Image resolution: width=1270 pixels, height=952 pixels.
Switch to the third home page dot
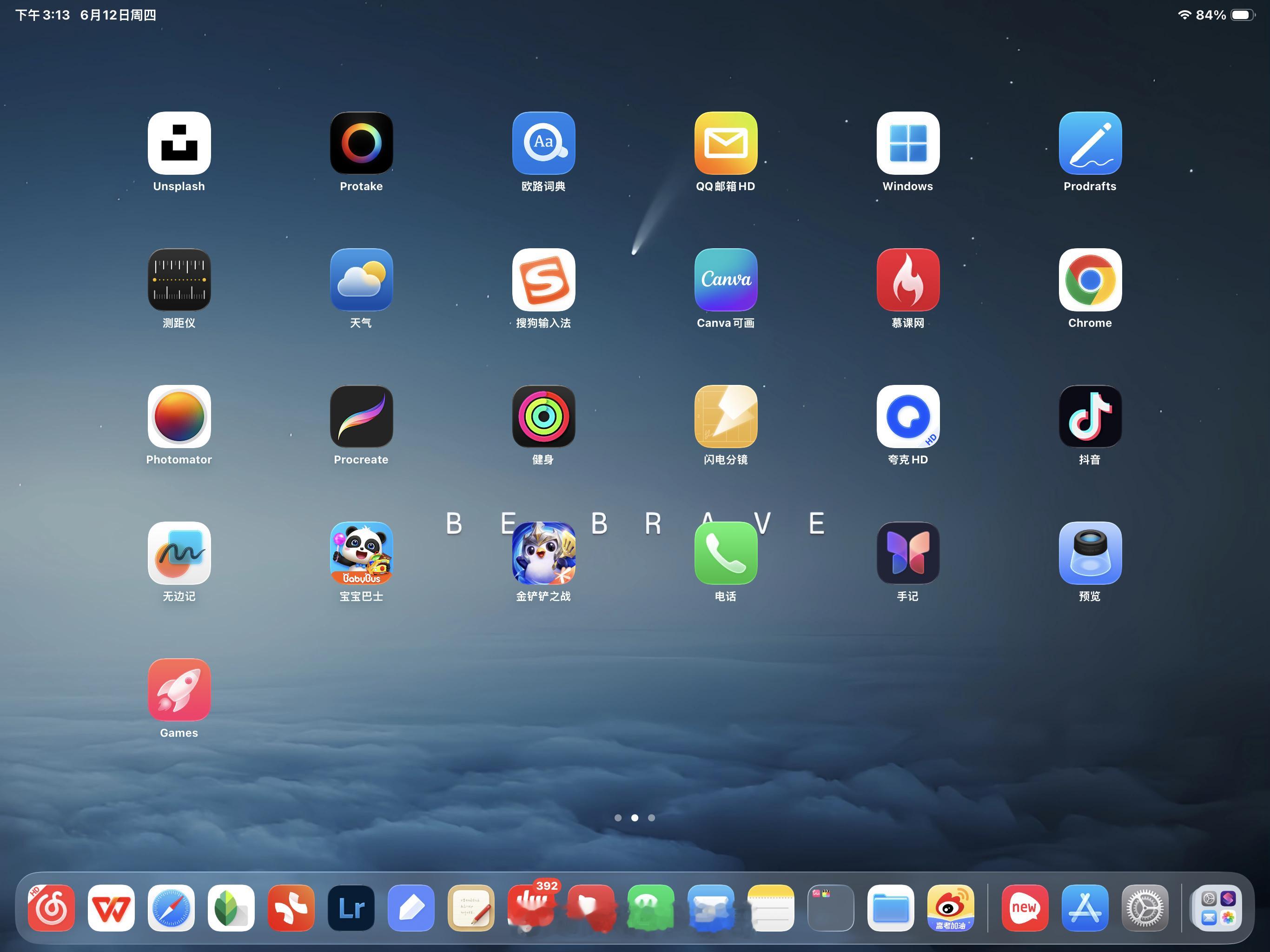[x=651, y=818]
